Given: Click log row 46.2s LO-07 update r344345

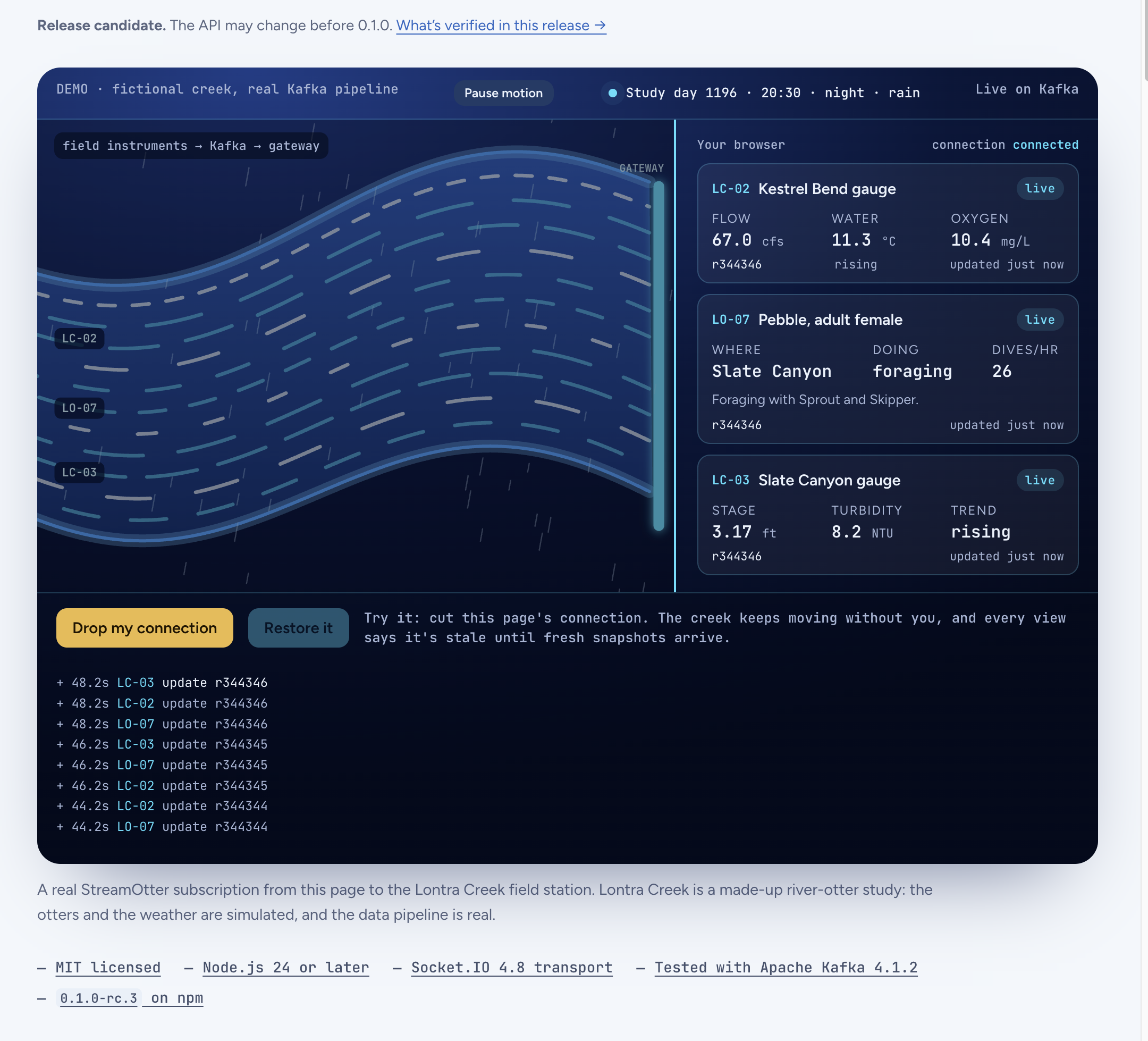Looking at the screenshot, I should [x=162, y=765].
